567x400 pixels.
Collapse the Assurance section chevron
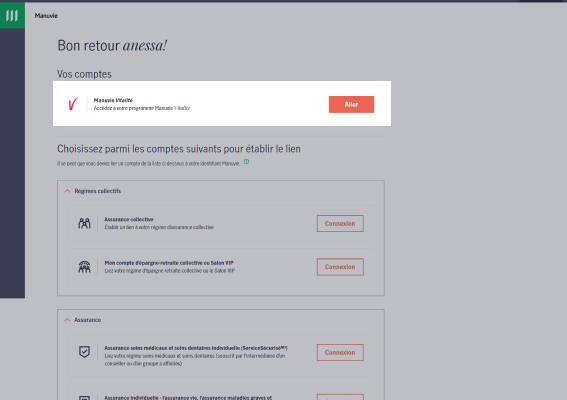pyautogui.click(x=67, y=320)
